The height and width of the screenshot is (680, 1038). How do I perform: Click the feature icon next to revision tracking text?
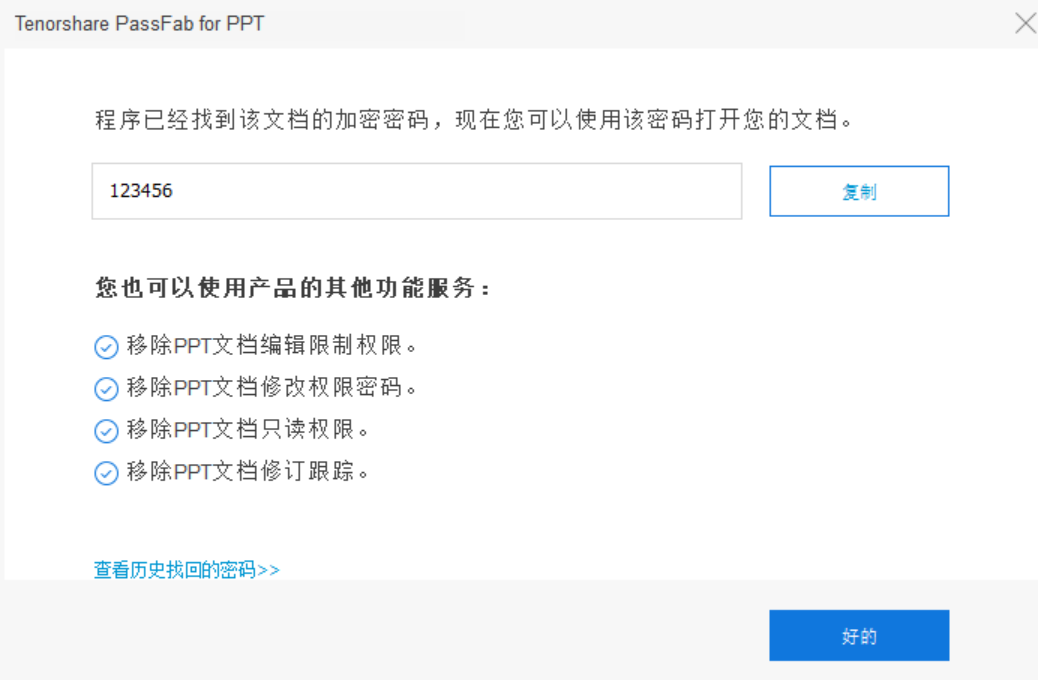pyautogui.click(x=106, y=472)
